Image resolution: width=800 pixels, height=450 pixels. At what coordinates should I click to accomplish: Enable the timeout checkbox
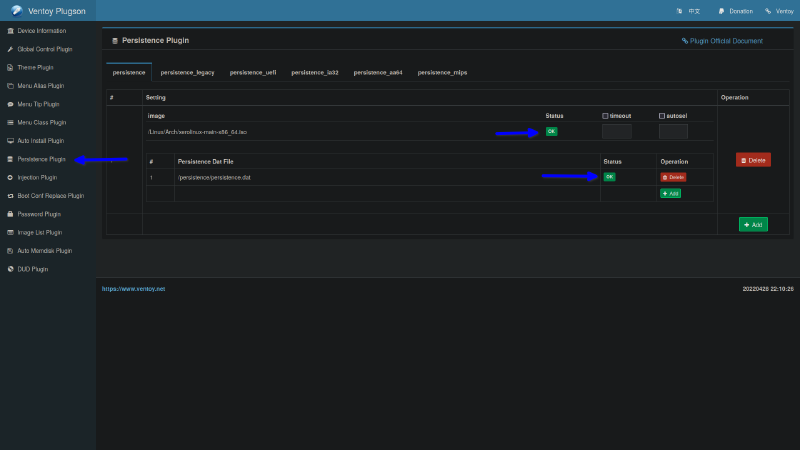coord(605,116)
